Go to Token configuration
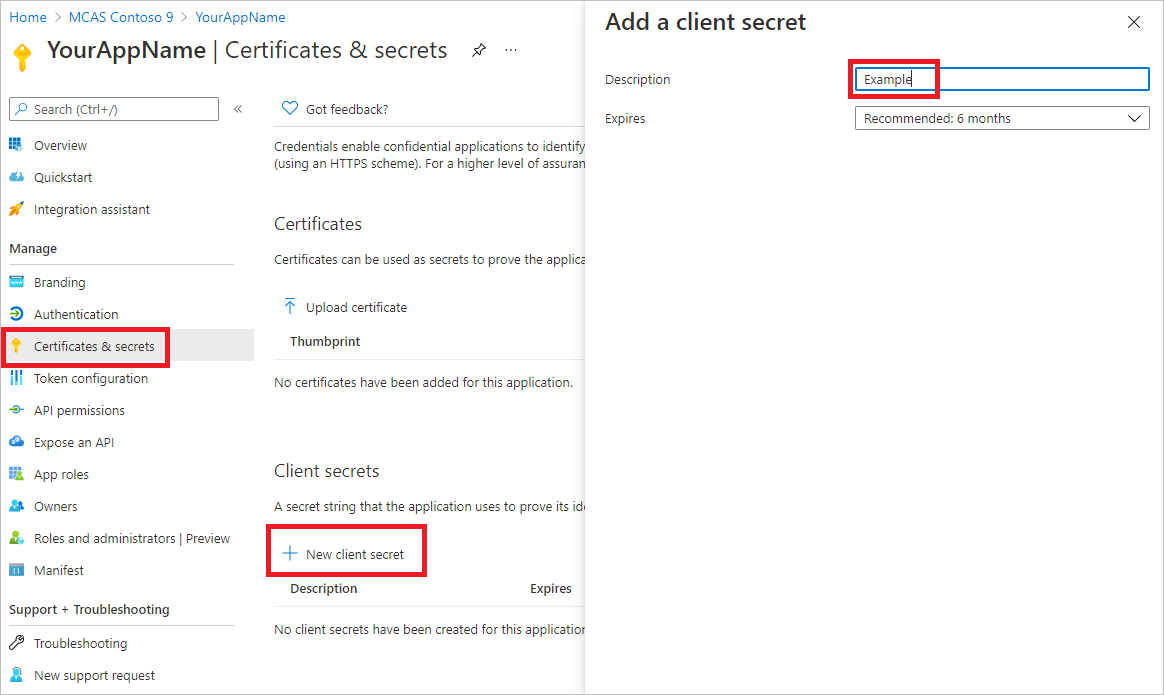This screenshot has height=695, width=1164. click(91, 378)
